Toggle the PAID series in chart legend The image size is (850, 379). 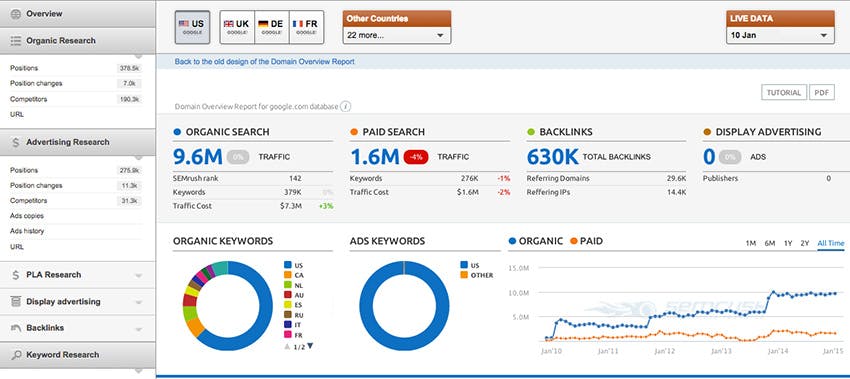(586, 241)
